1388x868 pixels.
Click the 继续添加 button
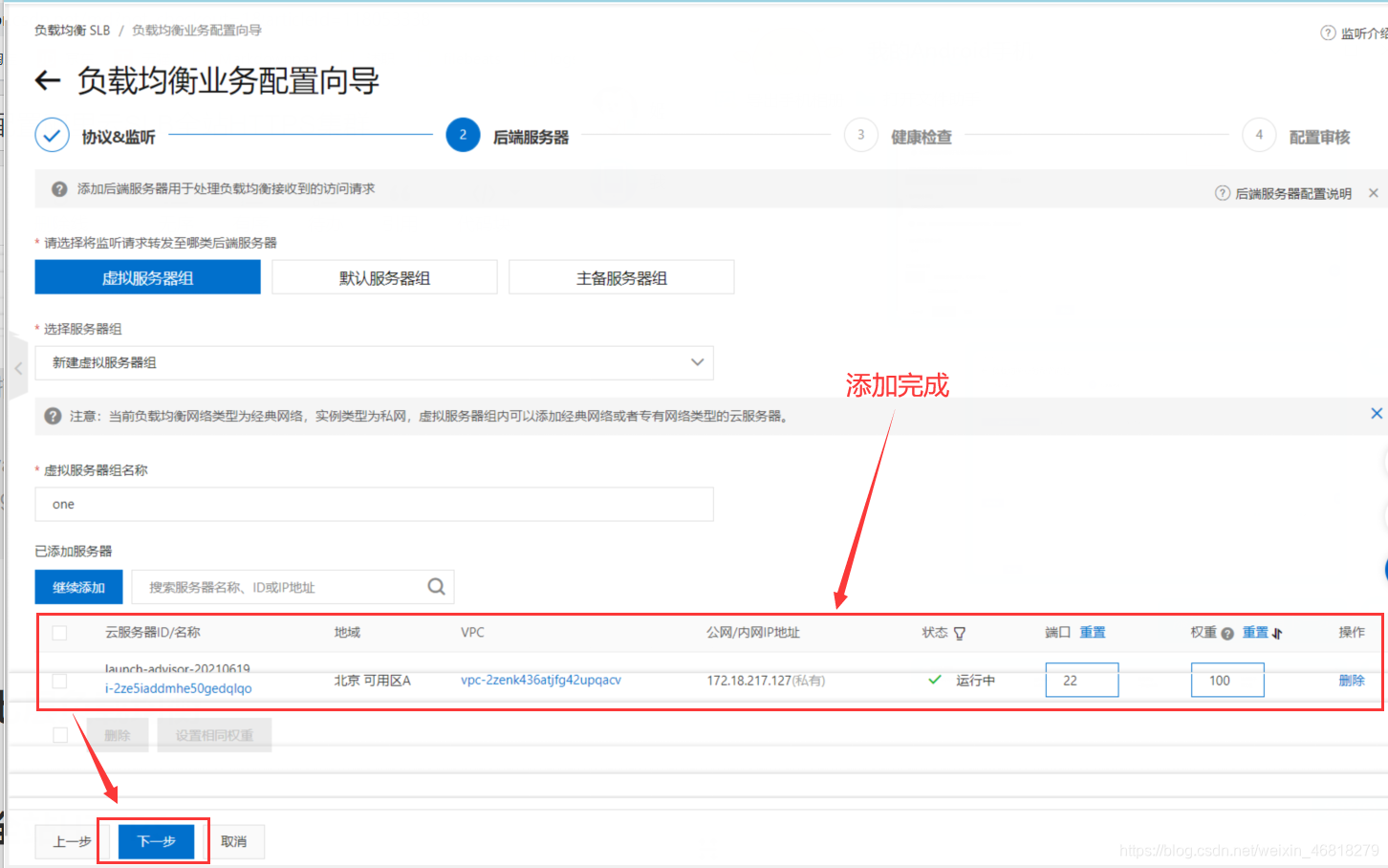pos(78,587)
